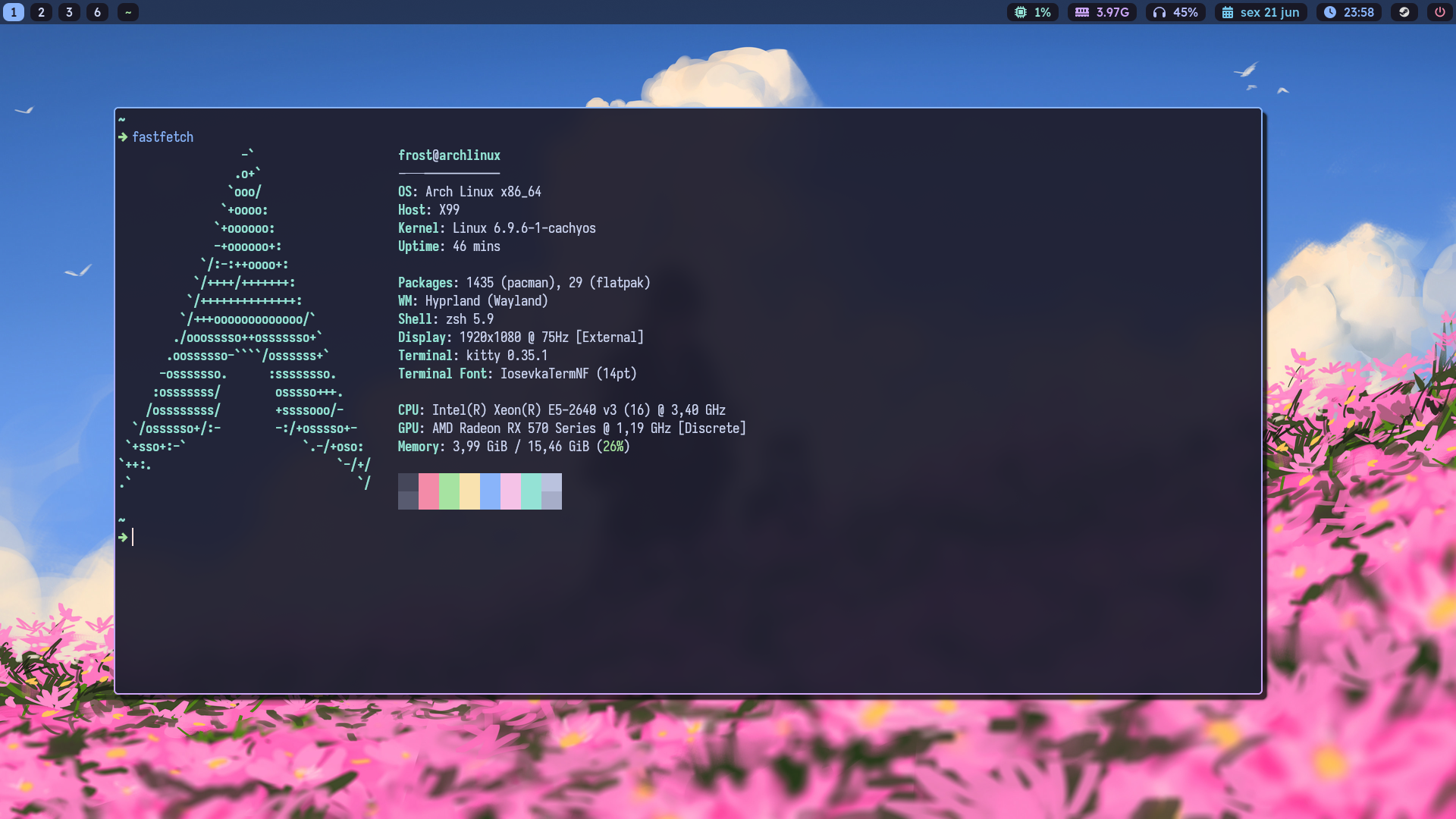
Task: Click the Memory 3,99 GiB line
Action: point(514,447)
